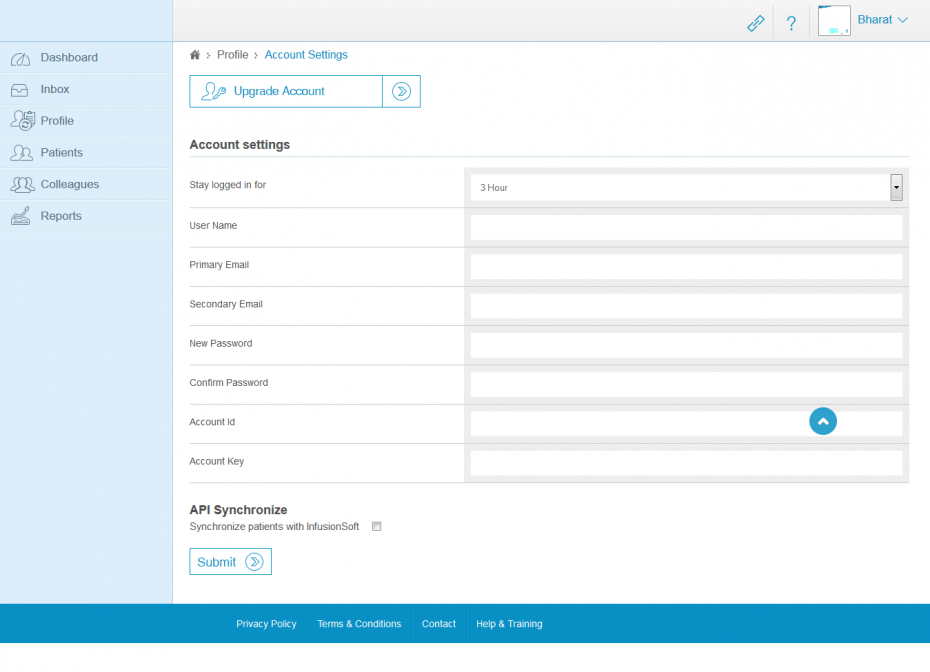Submit the account settings form

230,561
